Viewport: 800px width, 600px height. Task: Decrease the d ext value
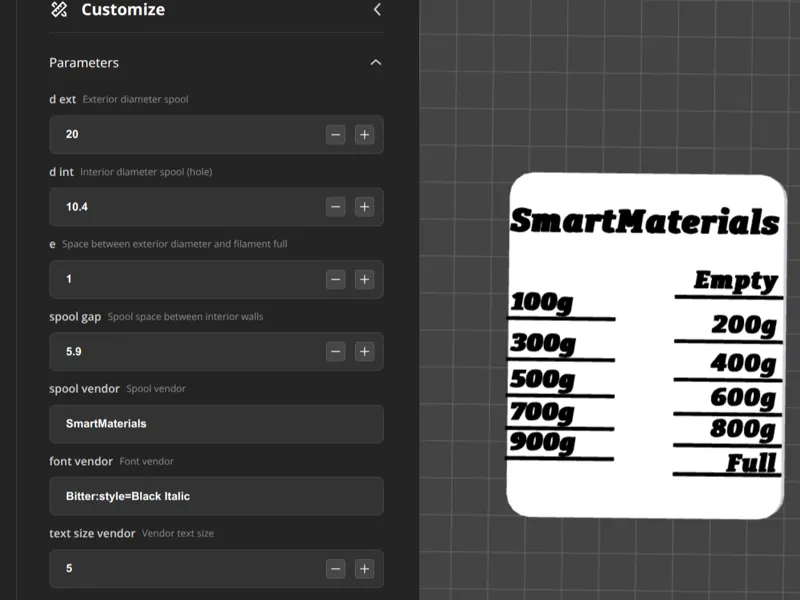[x=336, y=134]
